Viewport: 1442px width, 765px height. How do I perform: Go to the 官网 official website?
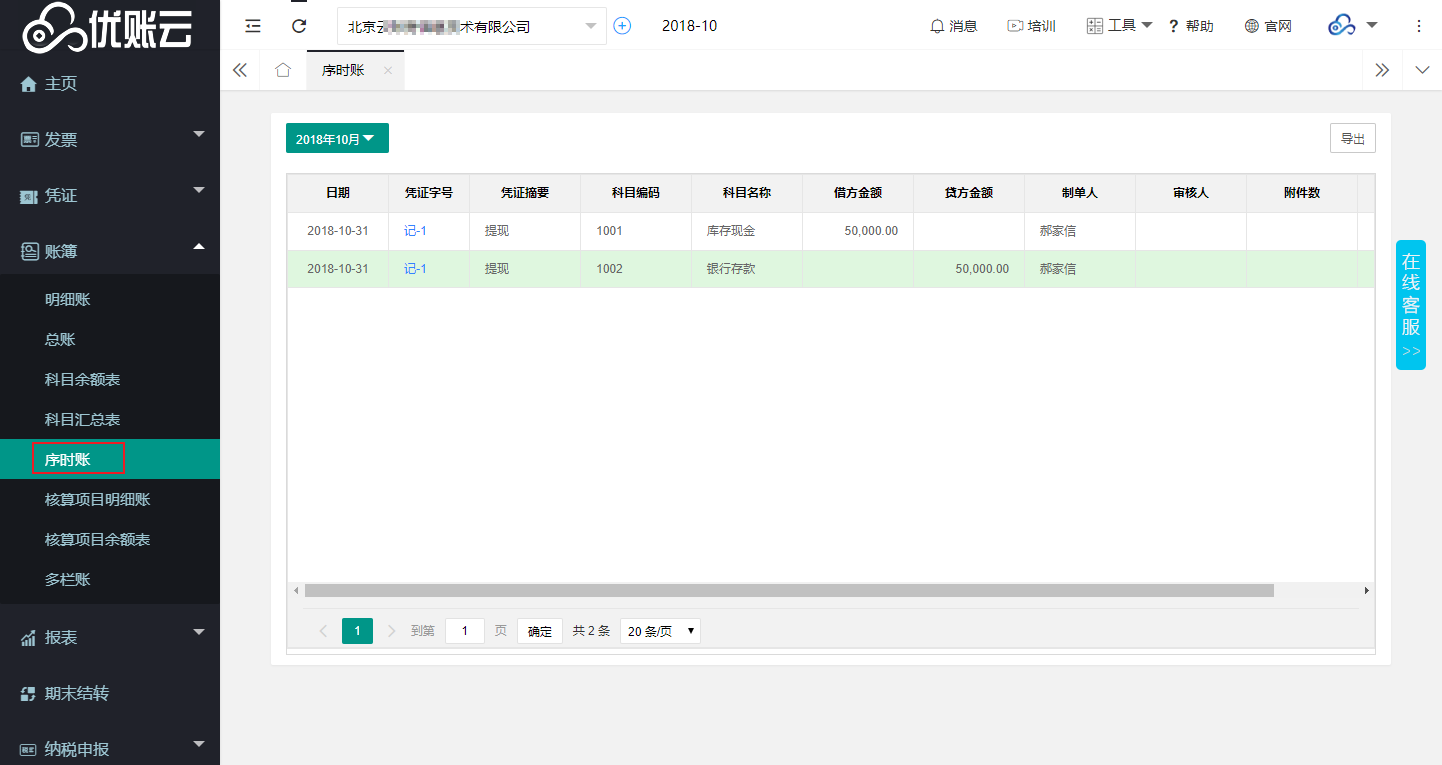coord(1268,26)
